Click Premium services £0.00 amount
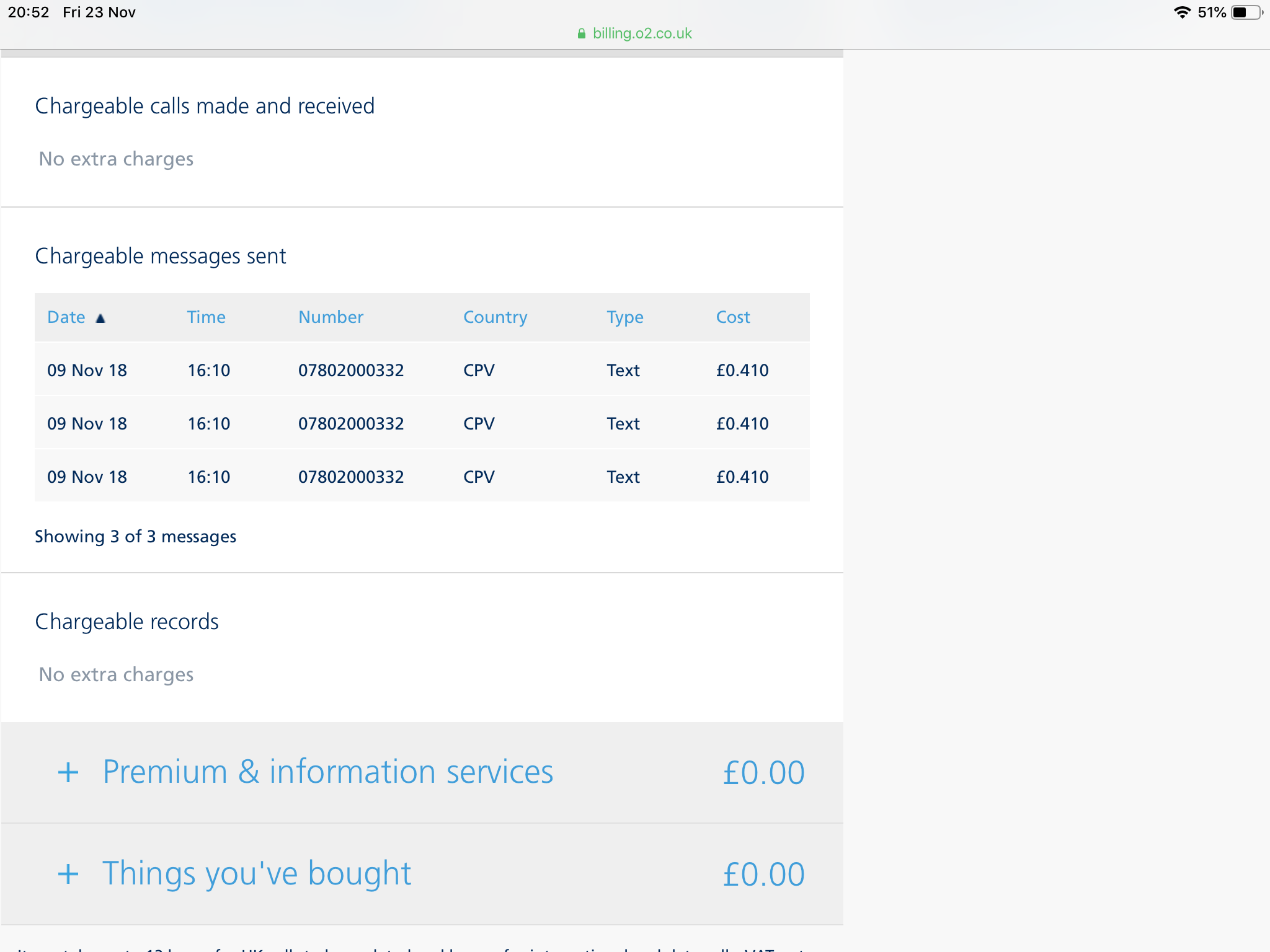This screenshot has width=1270, height=952. click(x=763, y=773)
